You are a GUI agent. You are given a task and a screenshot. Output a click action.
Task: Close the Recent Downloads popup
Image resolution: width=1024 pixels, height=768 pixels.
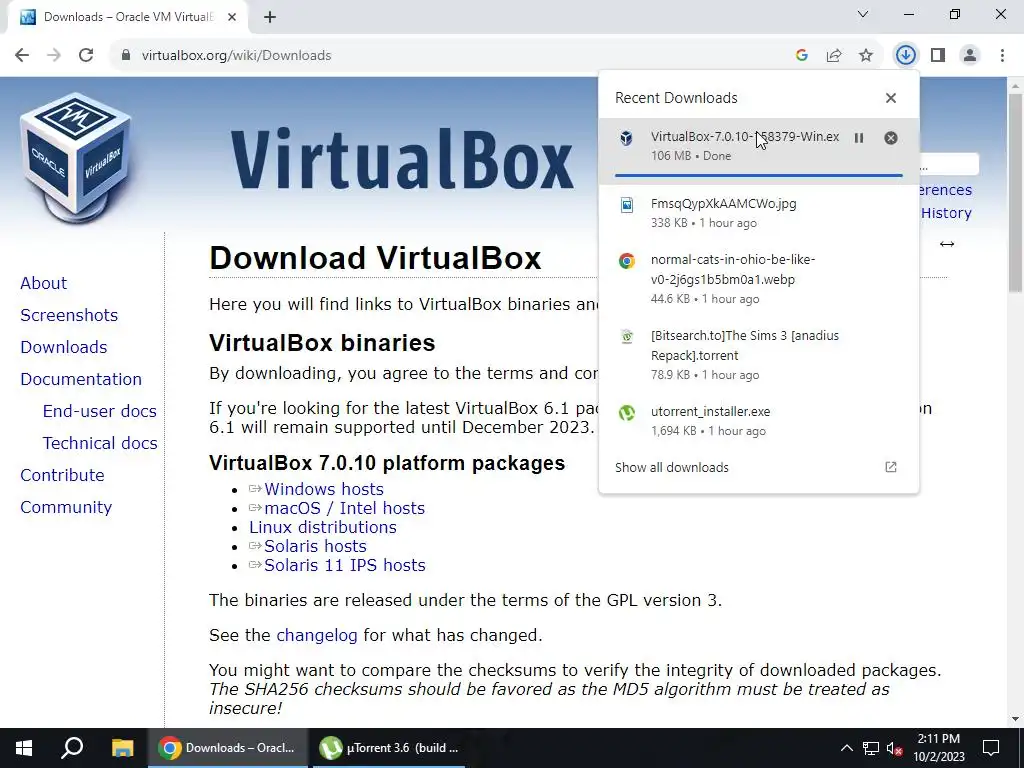tap(891, 98)
